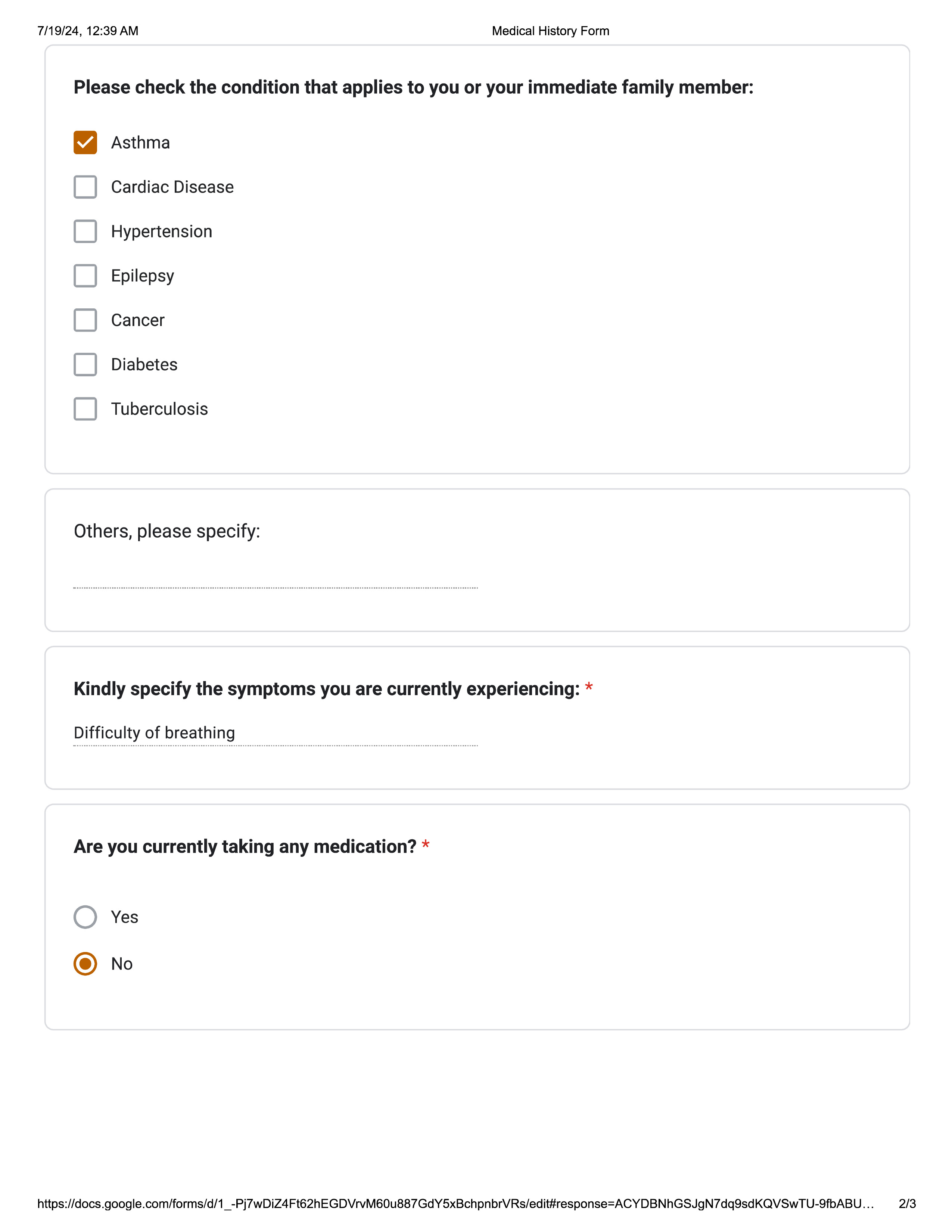Screen dimensions: 952x1232
Task: Click the Diabetes label text
Action: 144,364
